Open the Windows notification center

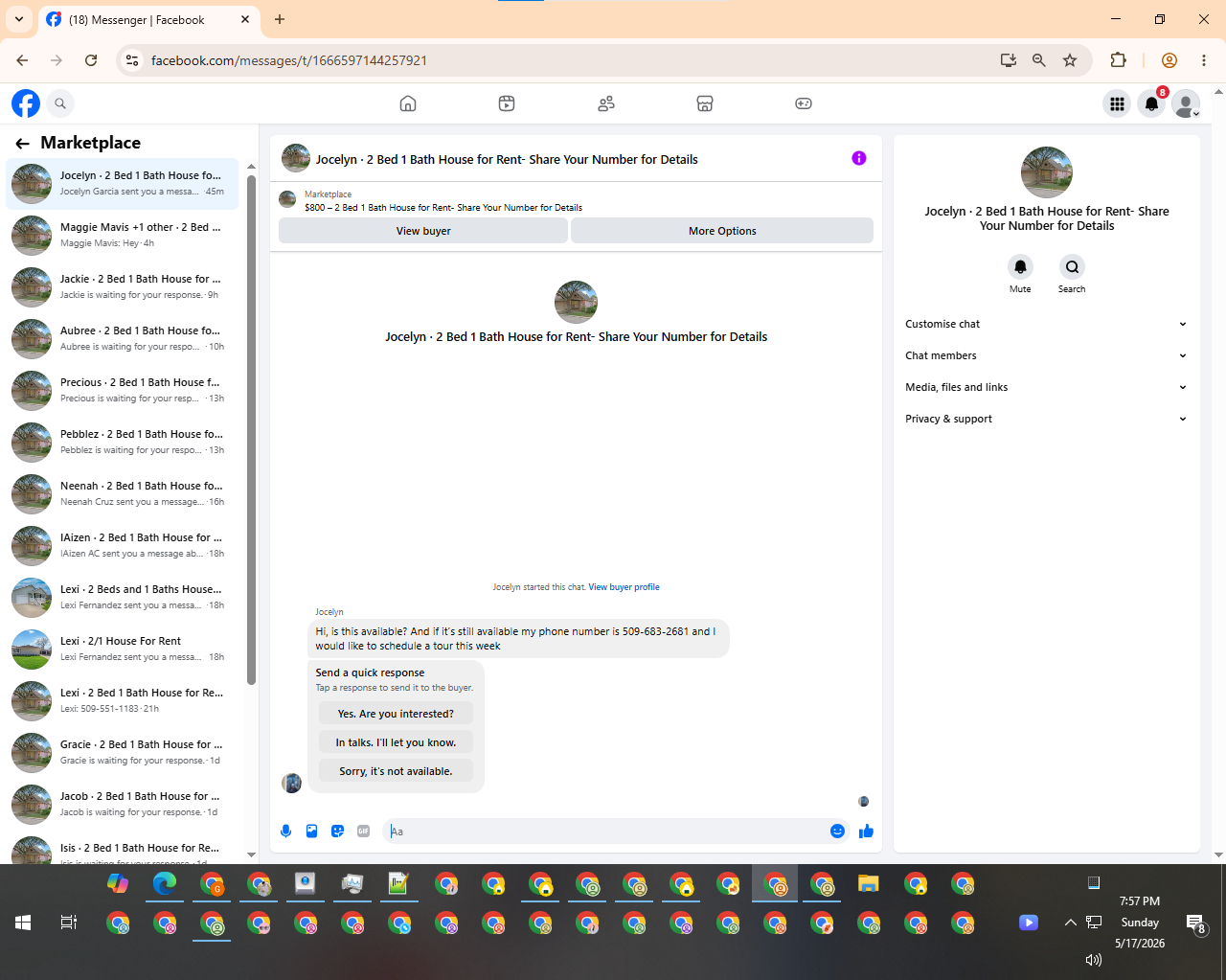pyautogui.click(x=1196, y=923)
